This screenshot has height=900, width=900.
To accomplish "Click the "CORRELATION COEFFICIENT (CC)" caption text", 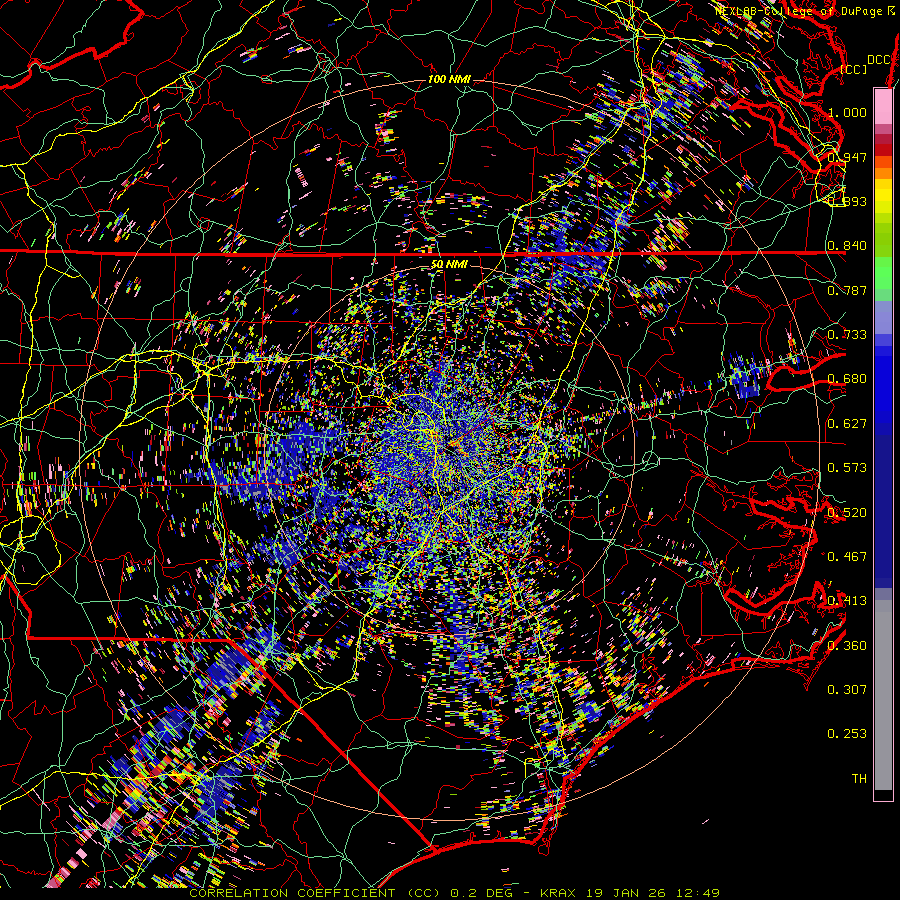I will [x=316, y=893].
